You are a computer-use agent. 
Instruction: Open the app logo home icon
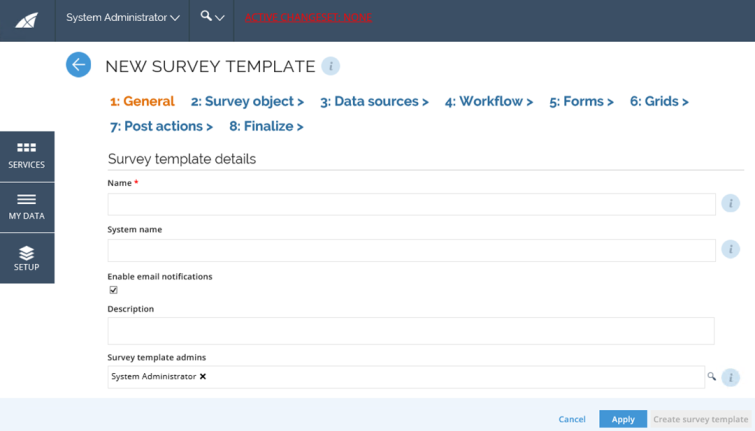point(27,20)
